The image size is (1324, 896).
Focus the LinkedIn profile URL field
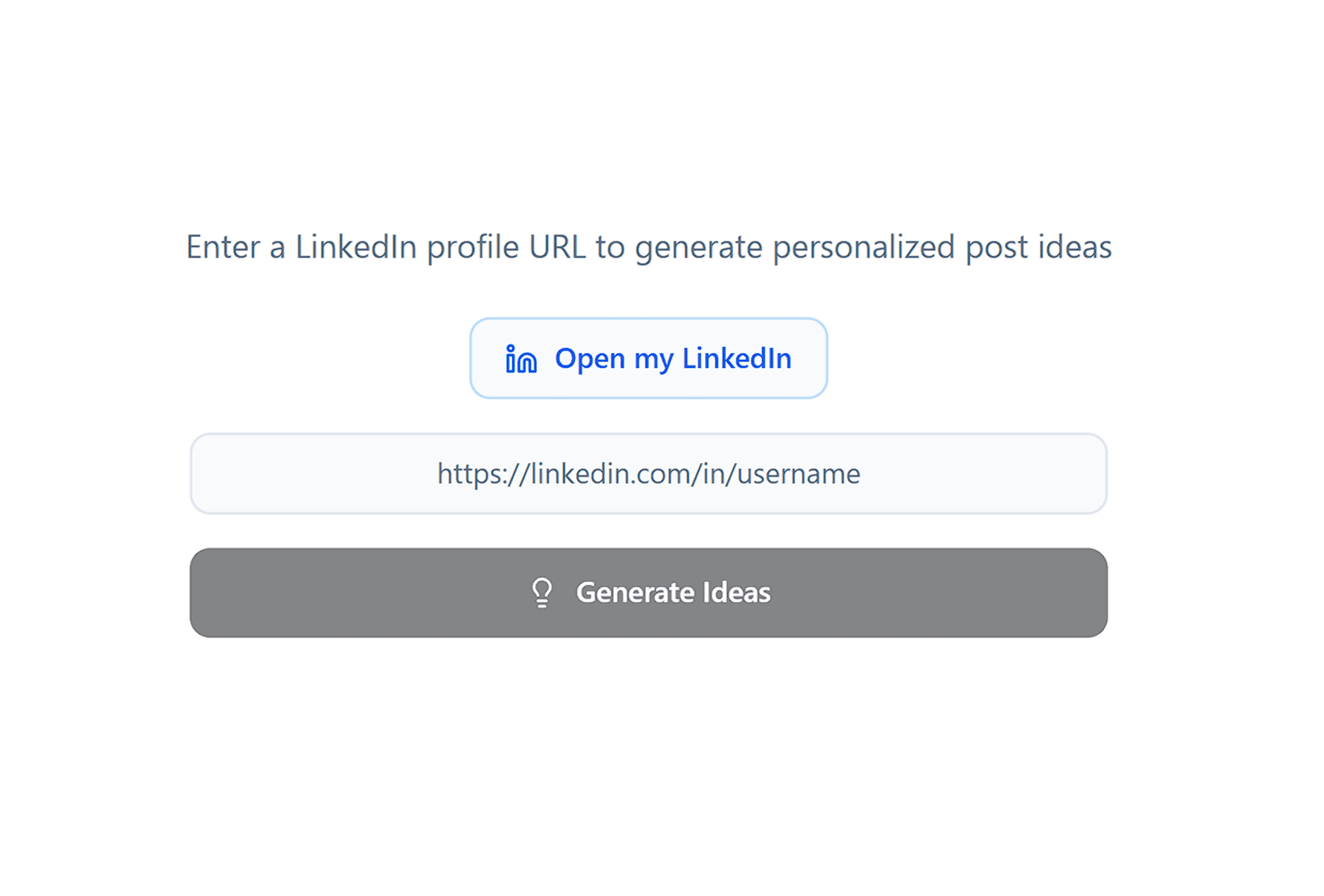(648, 474)
